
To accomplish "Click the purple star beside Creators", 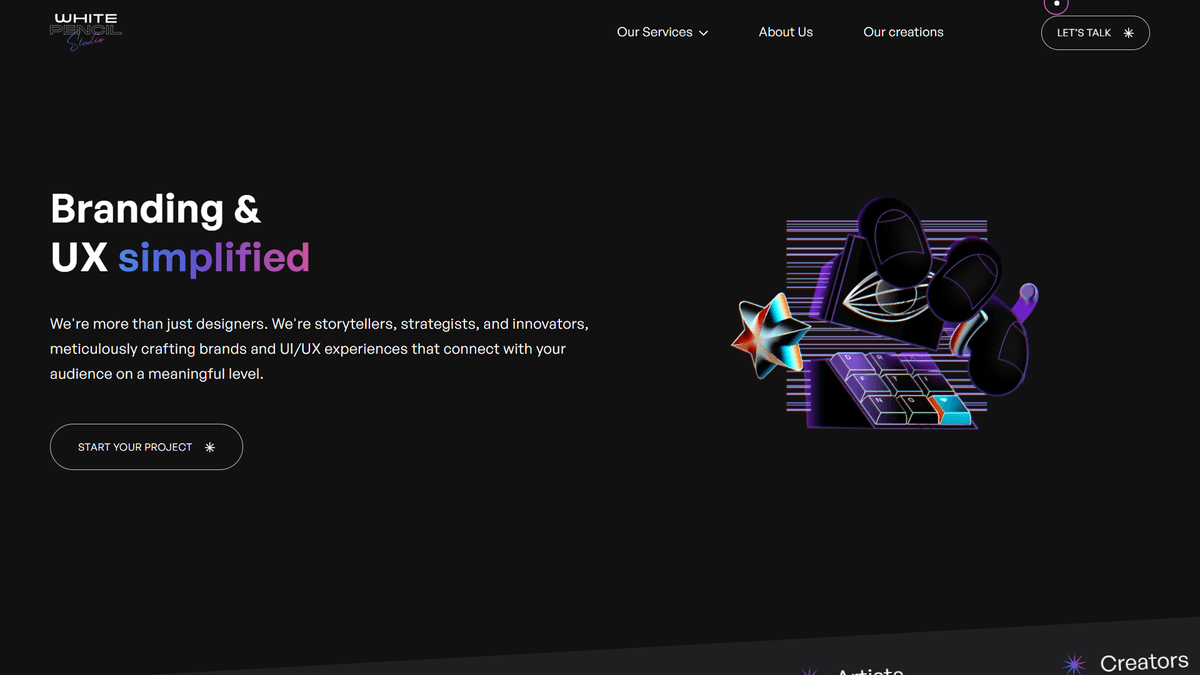I will click(1073, 664).
